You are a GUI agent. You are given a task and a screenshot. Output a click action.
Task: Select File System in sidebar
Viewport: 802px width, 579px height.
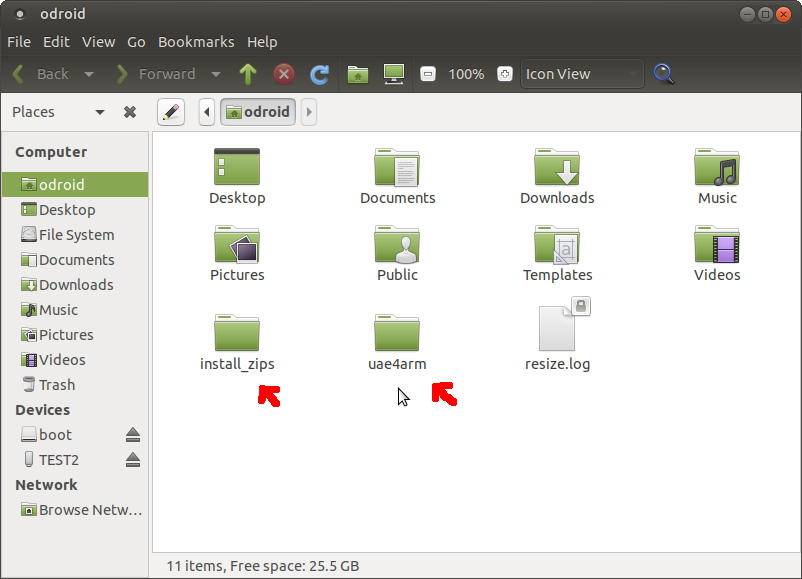[76, 235]
